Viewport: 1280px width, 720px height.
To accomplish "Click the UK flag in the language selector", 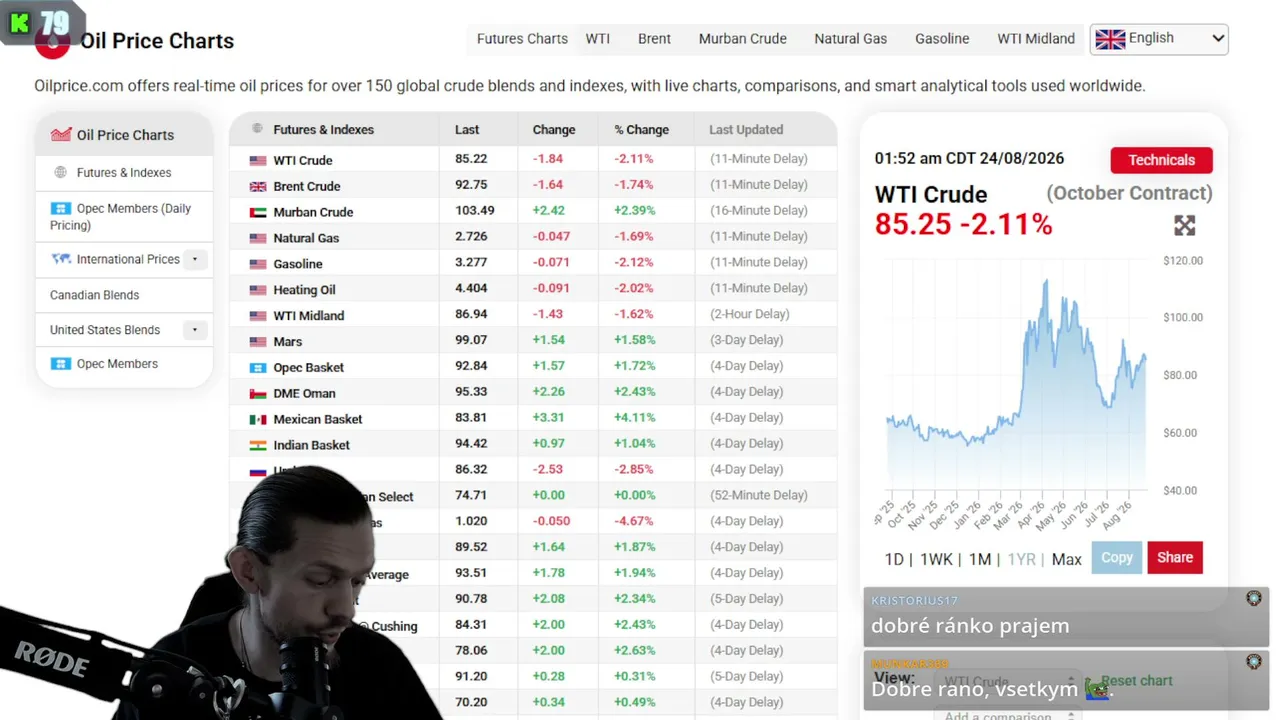I will click(x=1110, y=39).
